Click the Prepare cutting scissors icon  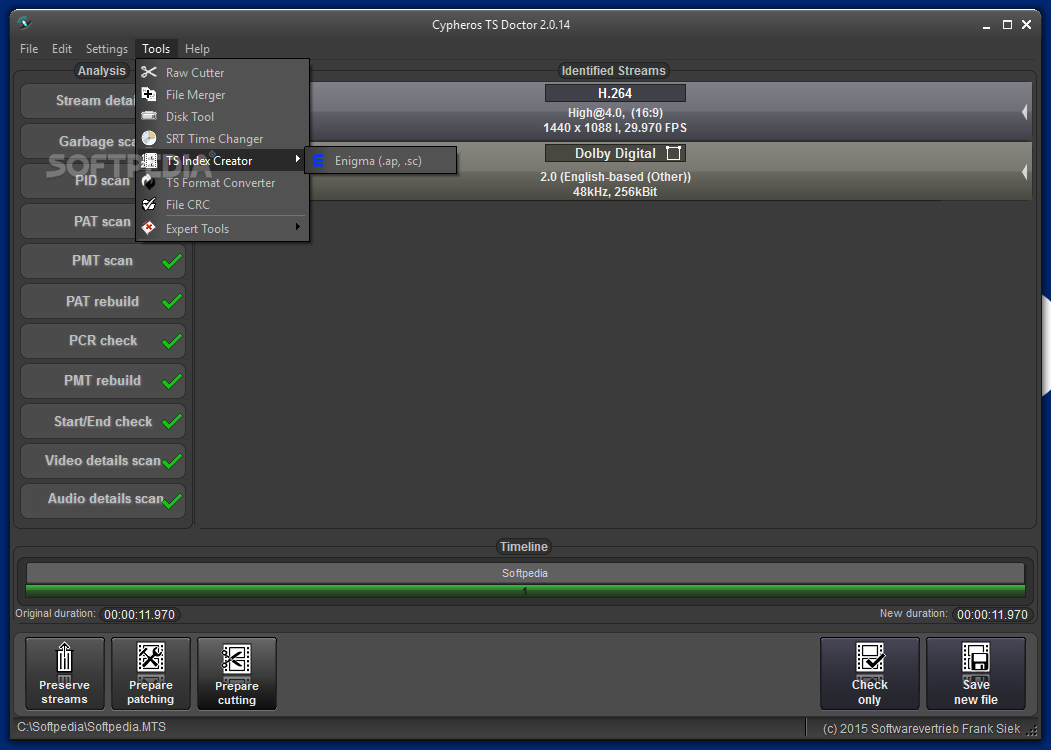(237, 659)
